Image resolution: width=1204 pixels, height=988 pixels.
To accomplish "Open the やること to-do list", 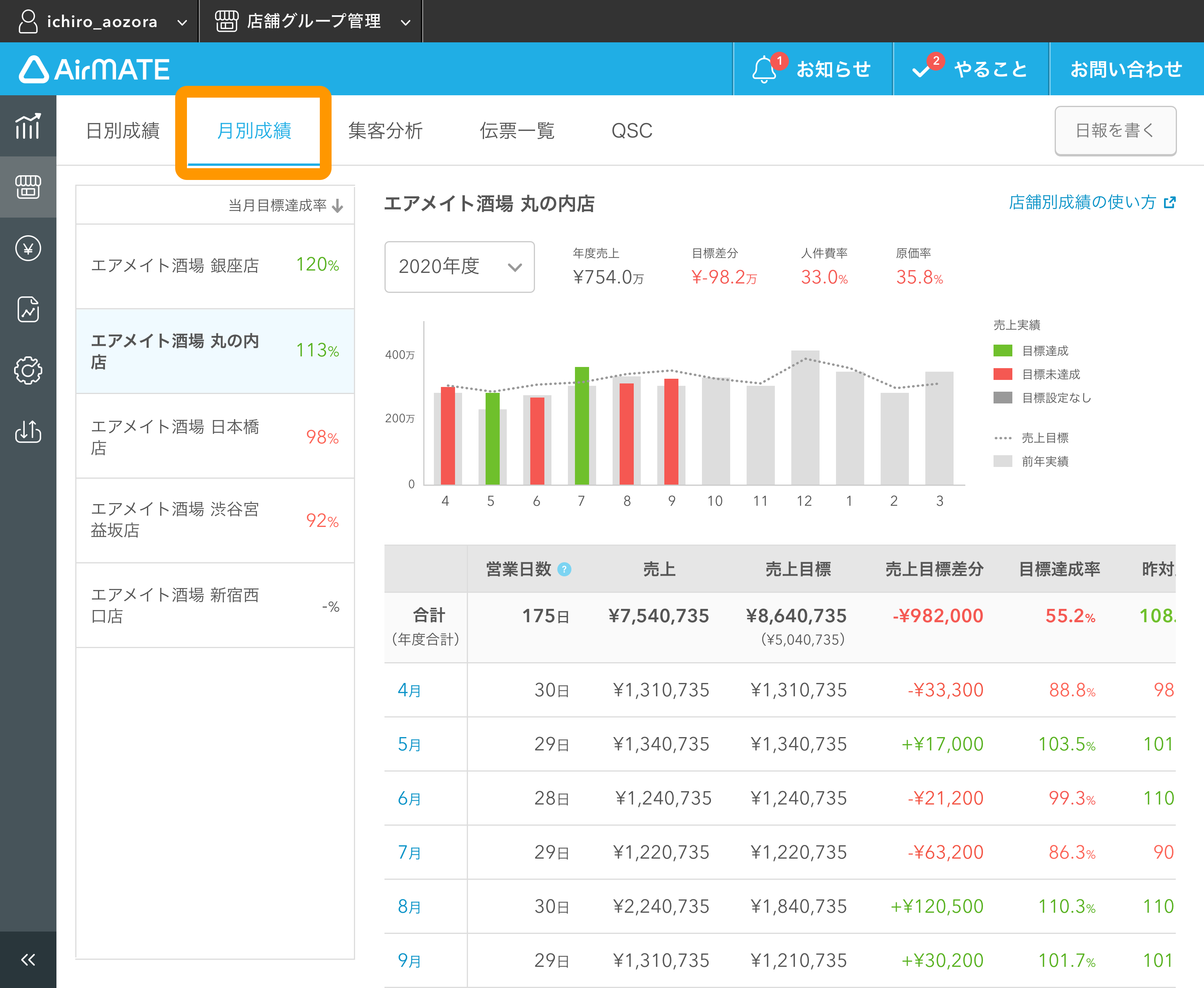I will click(971, 69).
